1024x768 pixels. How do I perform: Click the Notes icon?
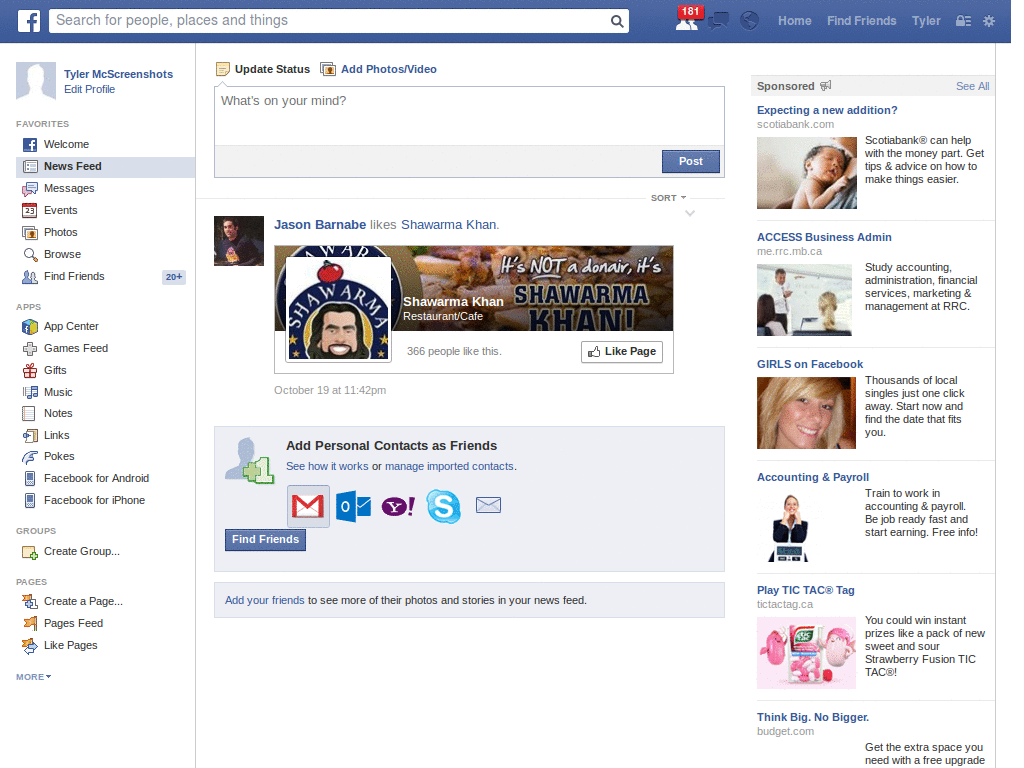(x=29, y=413)
